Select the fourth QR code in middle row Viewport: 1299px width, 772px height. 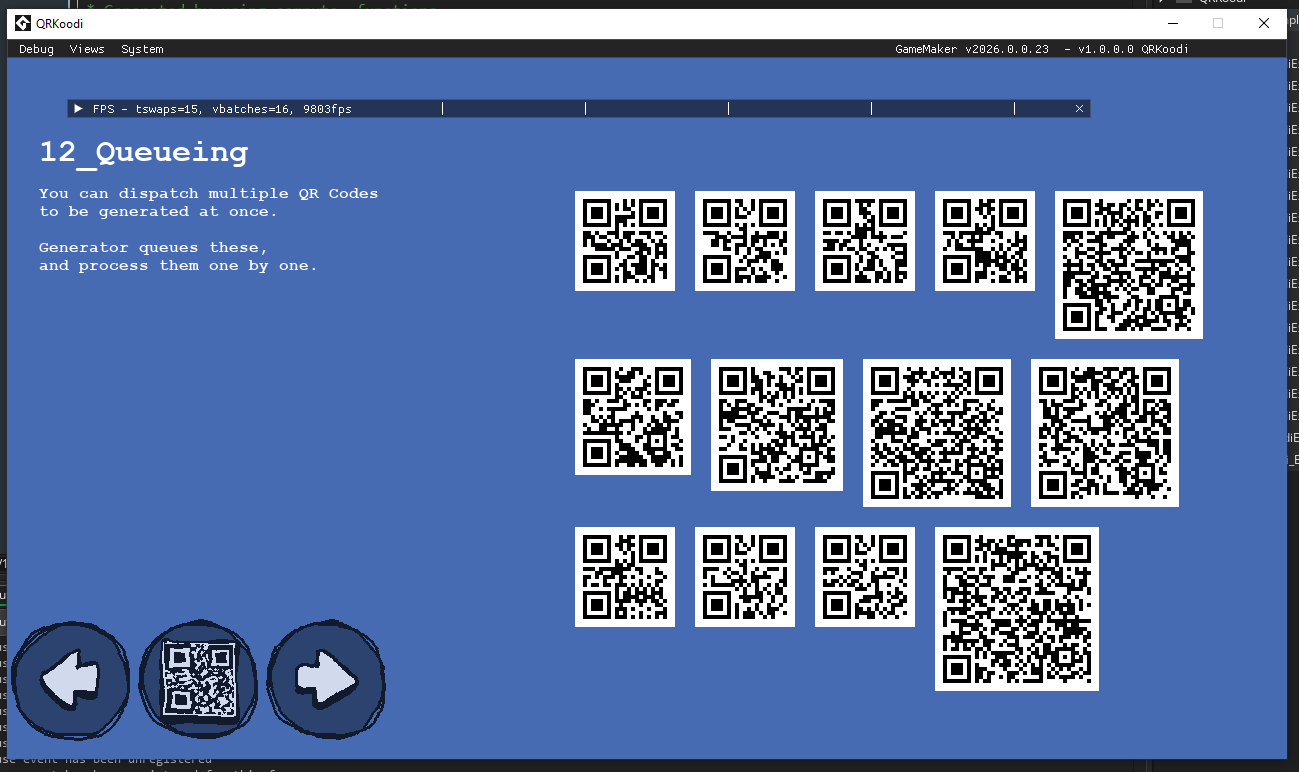[1105, 433]
